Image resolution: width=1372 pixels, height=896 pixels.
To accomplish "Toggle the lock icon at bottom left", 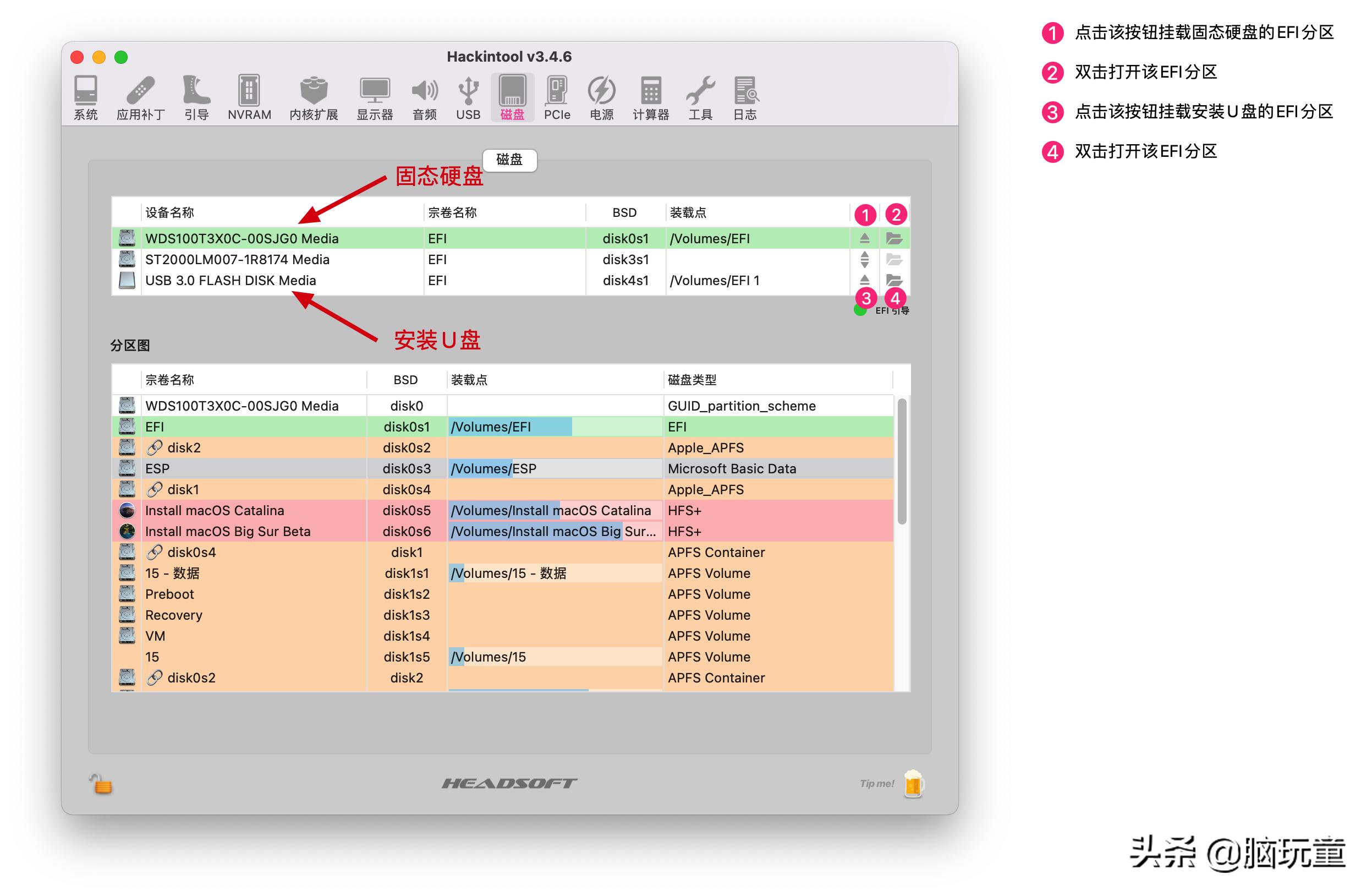I will (101, 784).
